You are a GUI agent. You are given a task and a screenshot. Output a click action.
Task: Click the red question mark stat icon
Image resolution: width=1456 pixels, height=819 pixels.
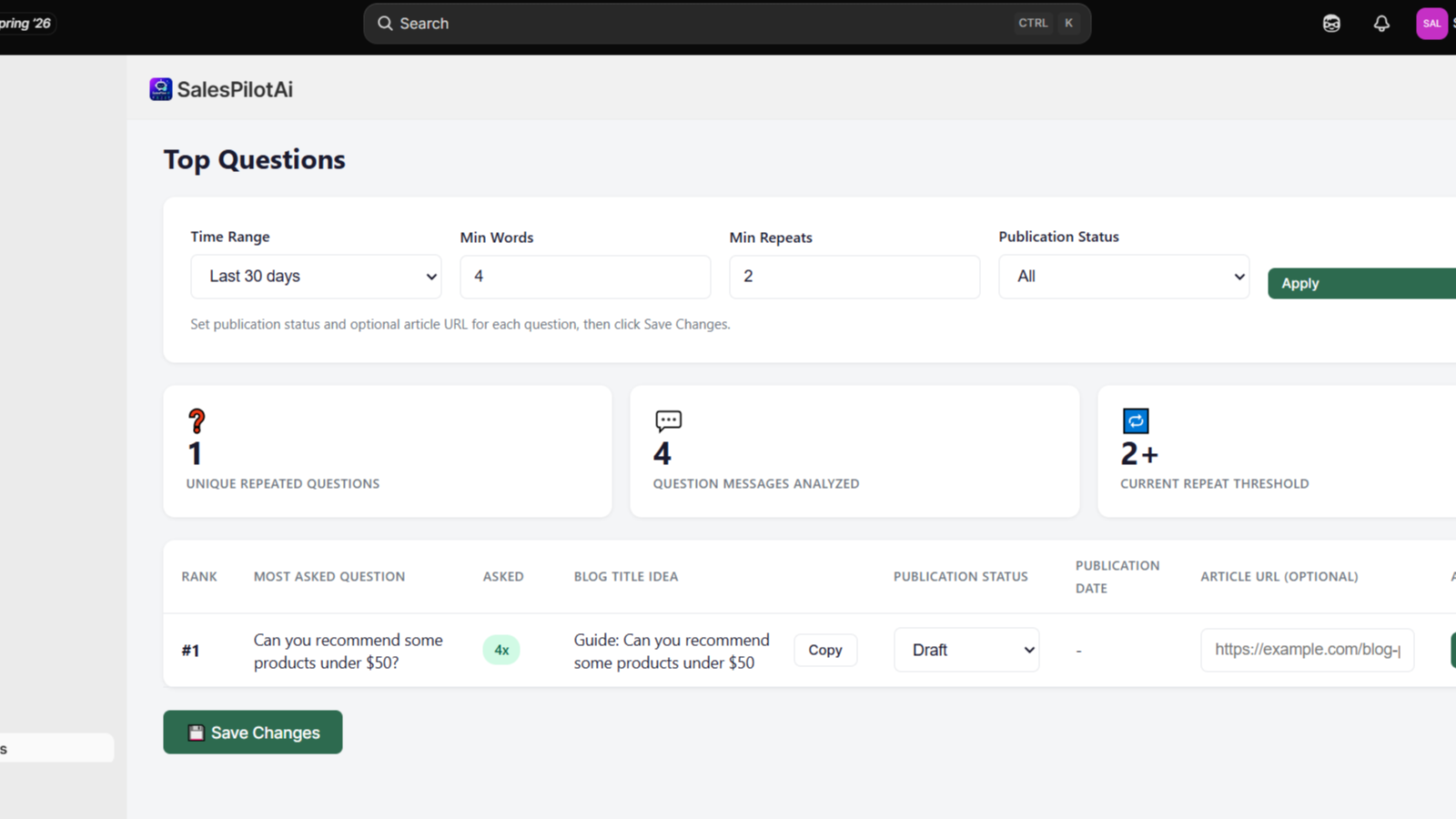(197, 420)
